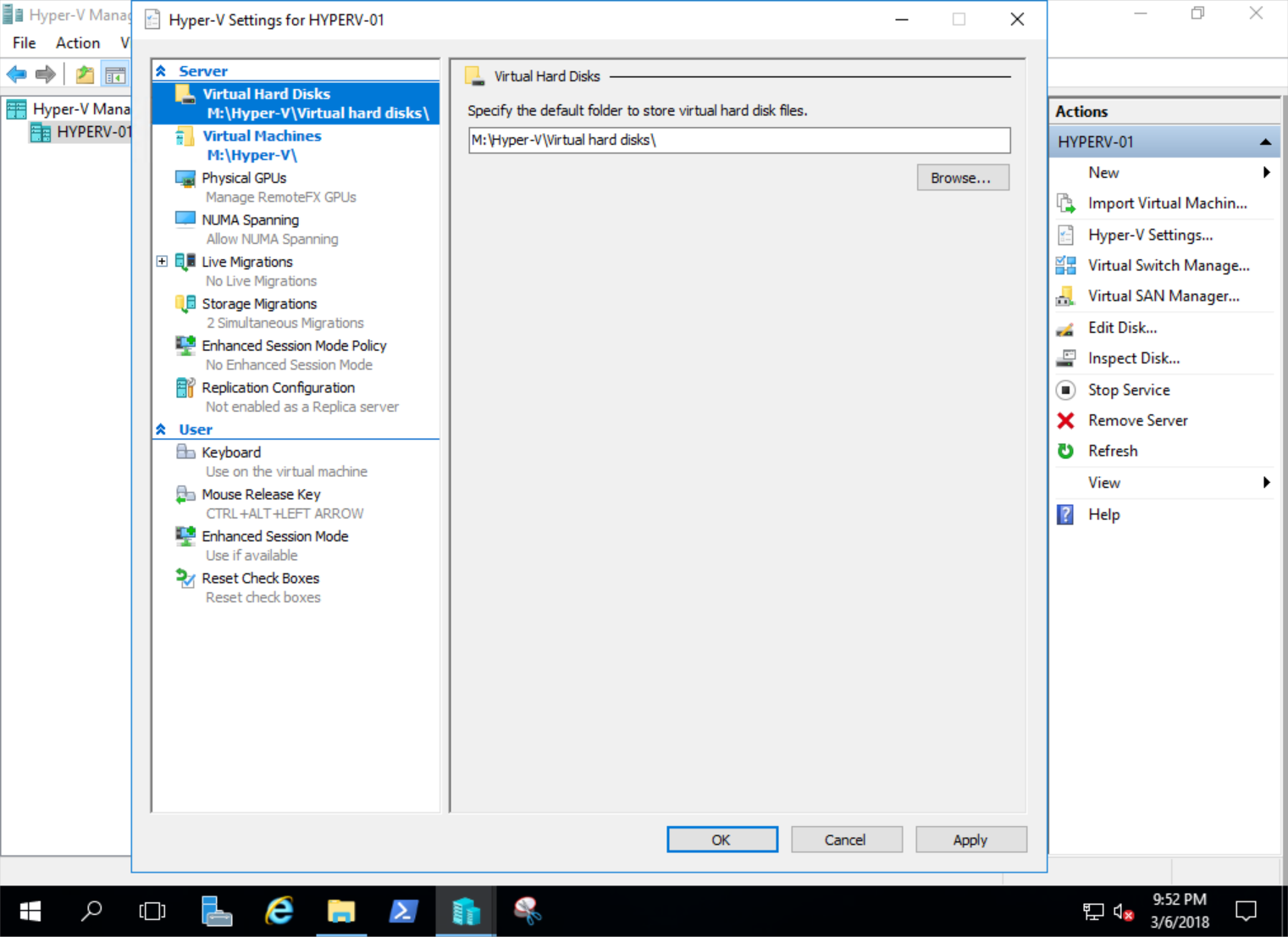Click the green Refresh icon
The height and width of the screenshot is (937, 1288).
coord(1066,451)
